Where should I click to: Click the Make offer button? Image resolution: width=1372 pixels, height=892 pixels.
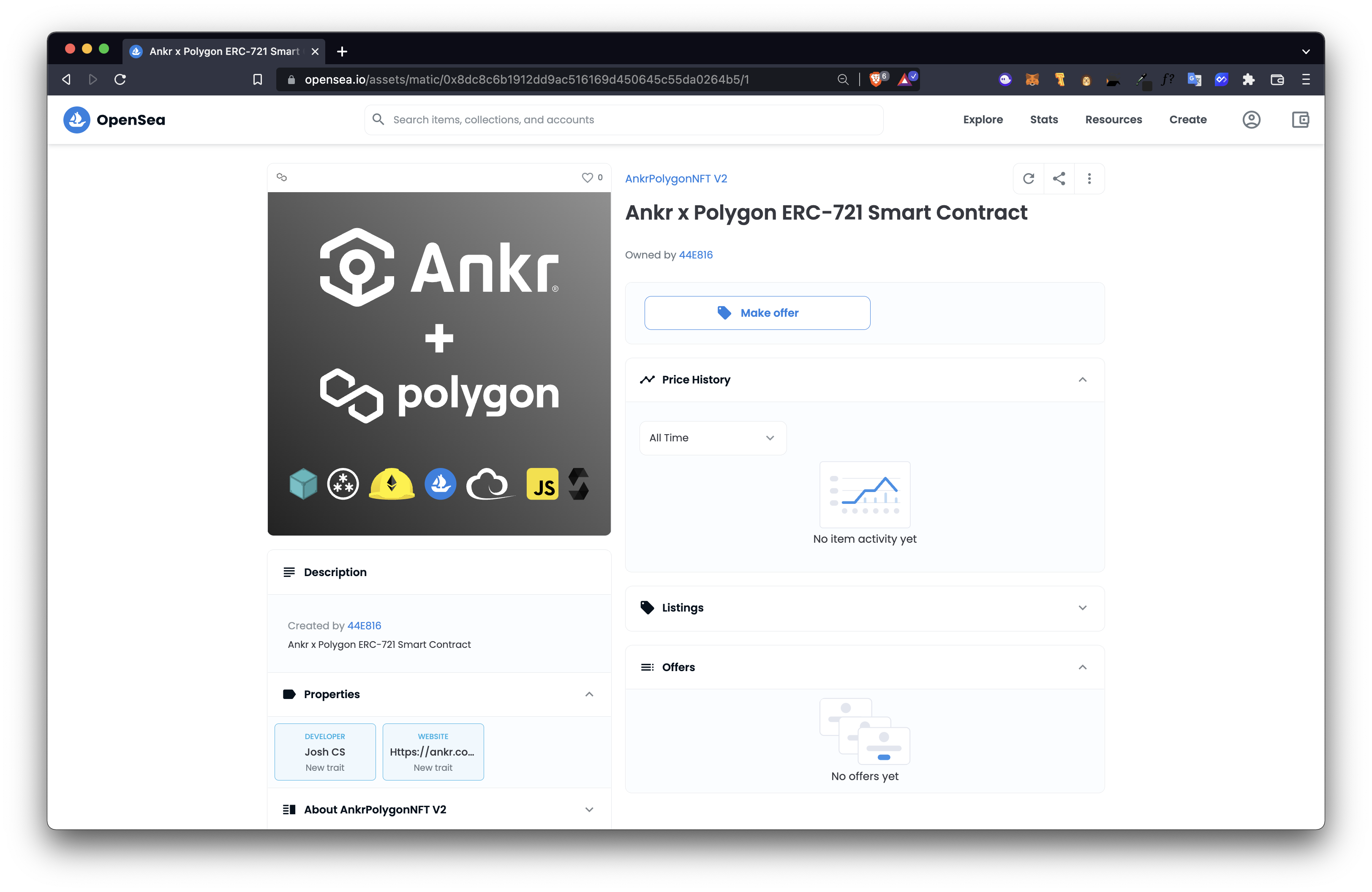pos(757,313)
